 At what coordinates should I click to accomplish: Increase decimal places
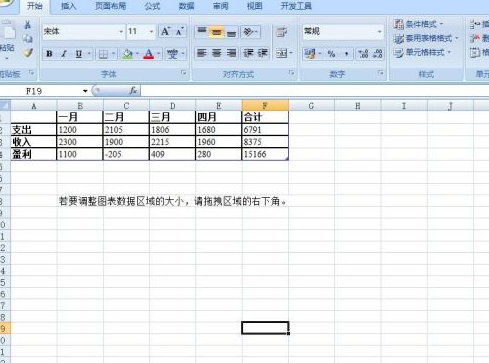(363, 54)
